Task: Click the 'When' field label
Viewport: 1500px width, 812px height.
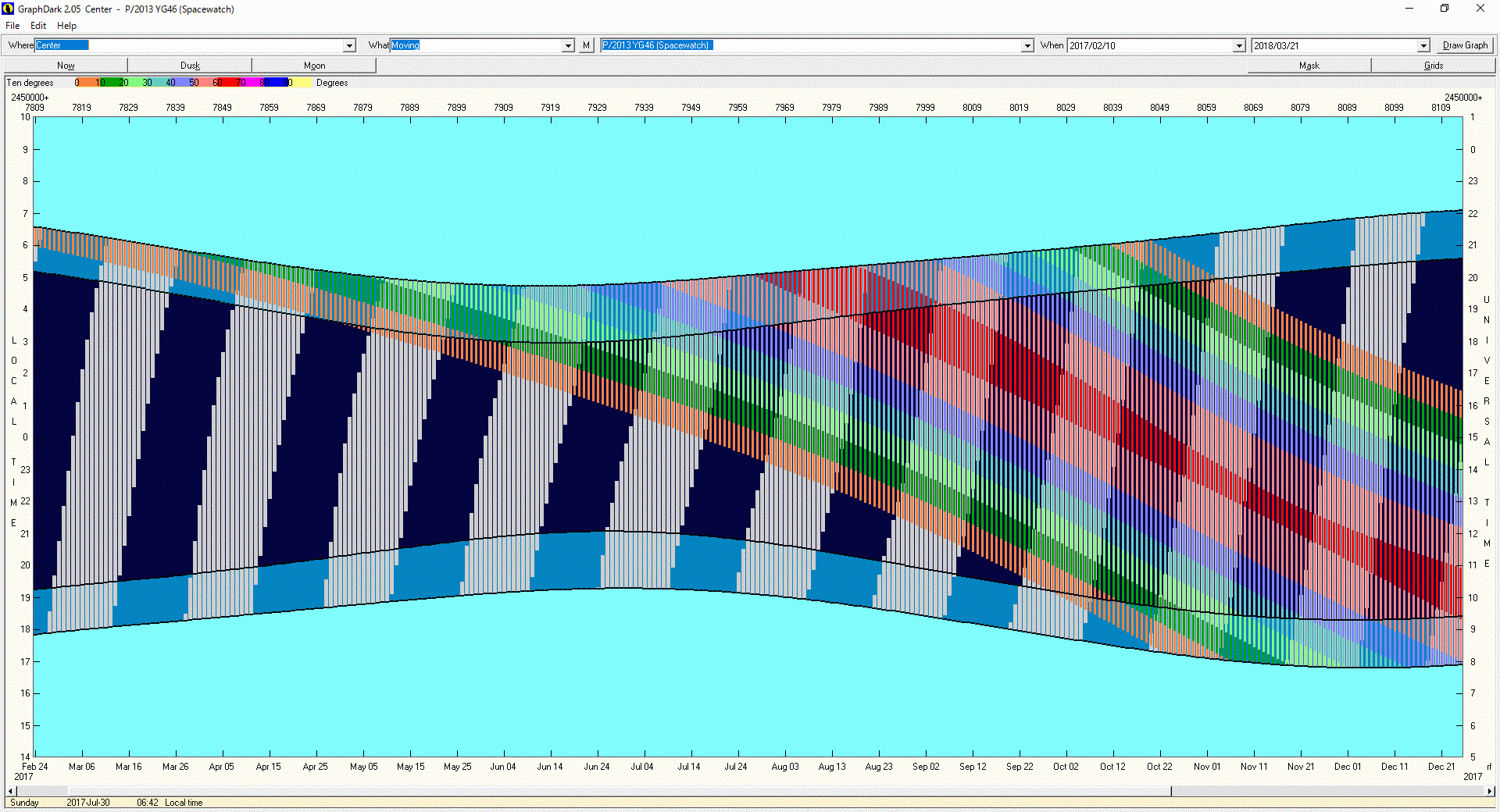Action: click(x=1052, y=45)
